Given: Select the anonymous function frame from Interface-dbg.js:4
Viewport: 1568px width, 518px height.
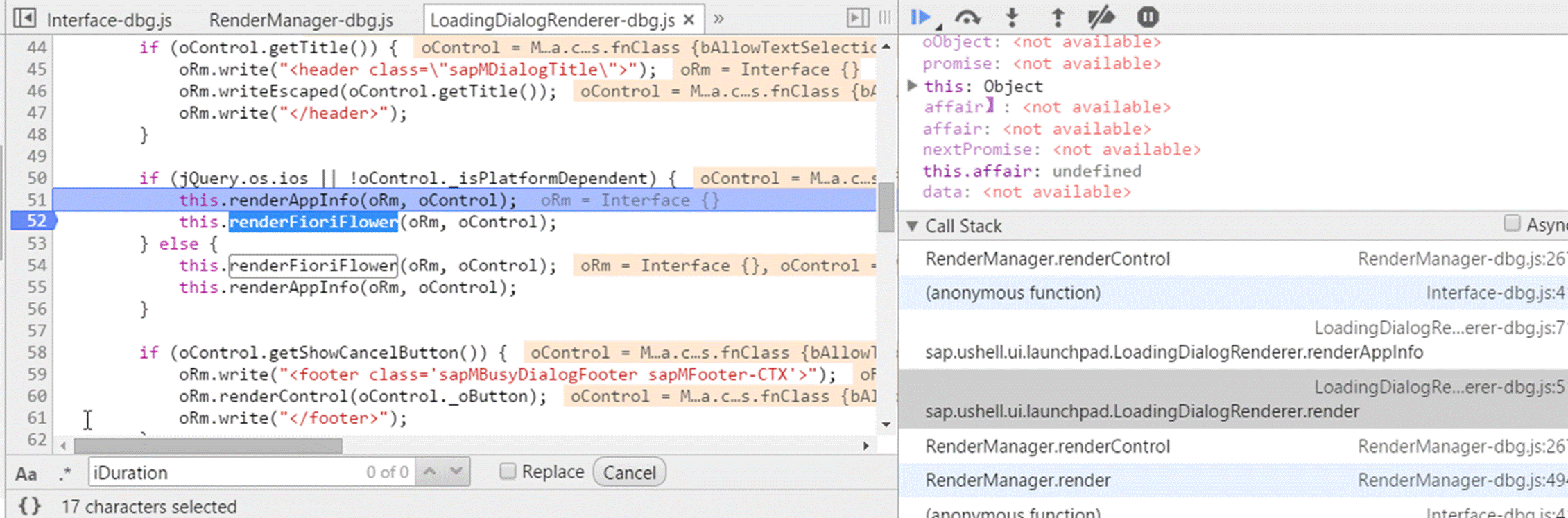Looking at the screenshot, I should pos(1233,293).
